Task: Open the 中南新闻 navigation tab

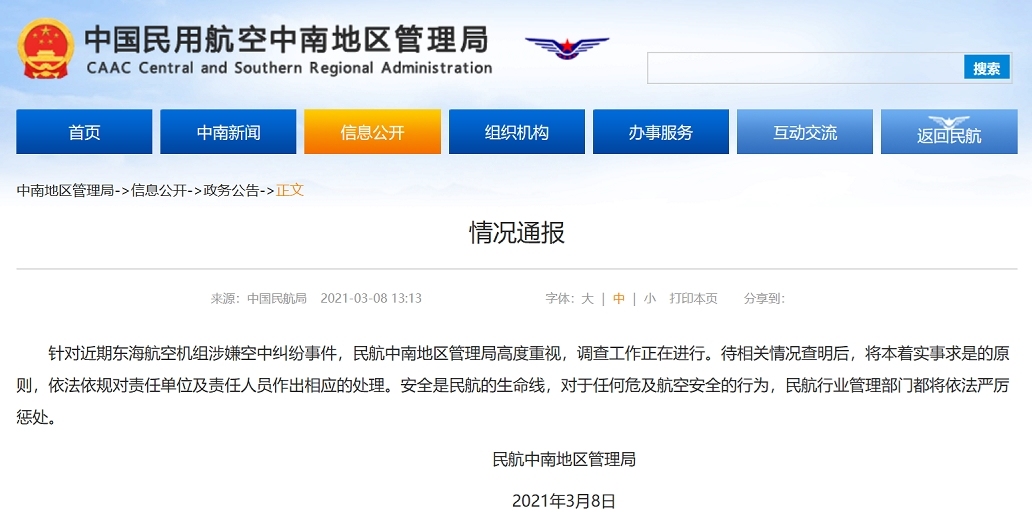Action: [x=228, y=132]
